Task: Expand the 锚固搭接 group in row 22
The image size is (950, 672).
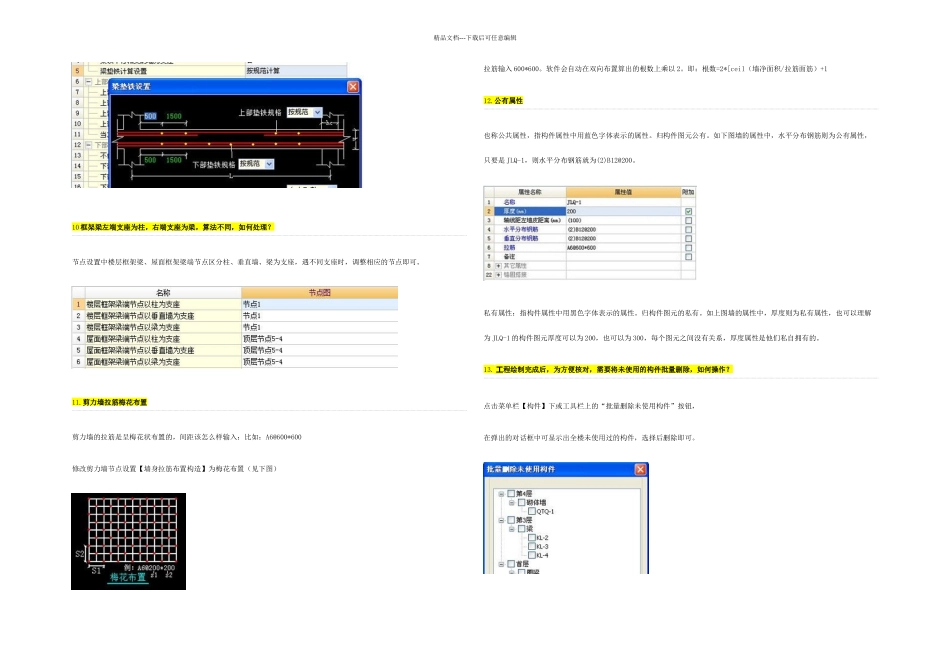Action: pos(499,275)
